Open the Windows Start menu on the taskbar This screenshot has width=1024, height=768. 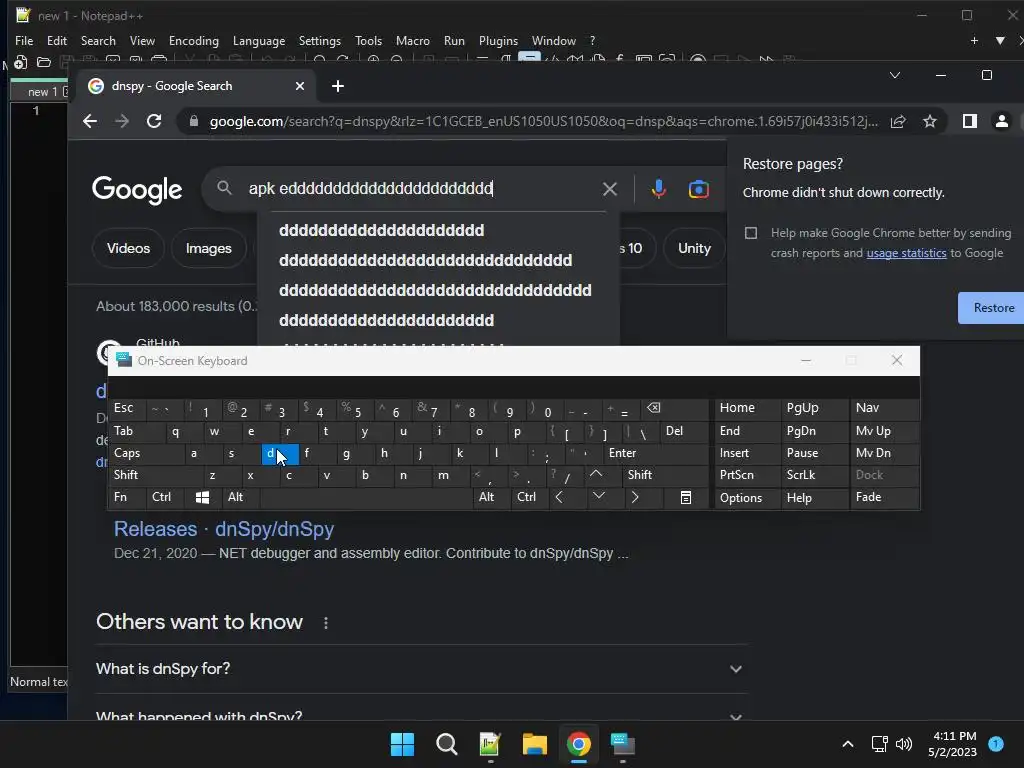coord(402,744)
